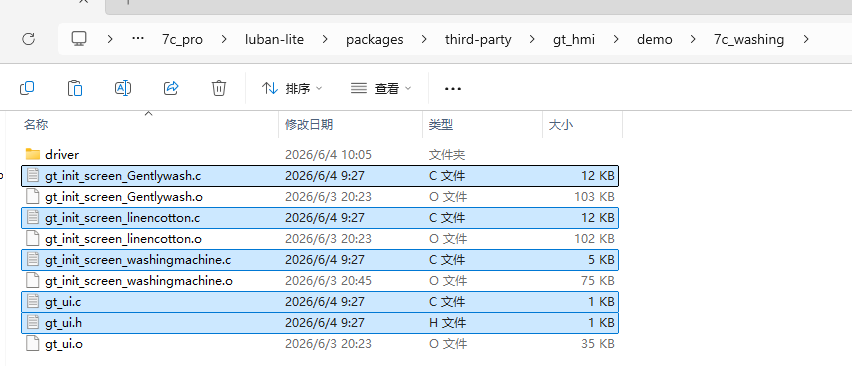This screenshot has height=366, width=852.
Task: Expand the chevron after third-party
Action: pyautogui.click(x=532, y=39)
